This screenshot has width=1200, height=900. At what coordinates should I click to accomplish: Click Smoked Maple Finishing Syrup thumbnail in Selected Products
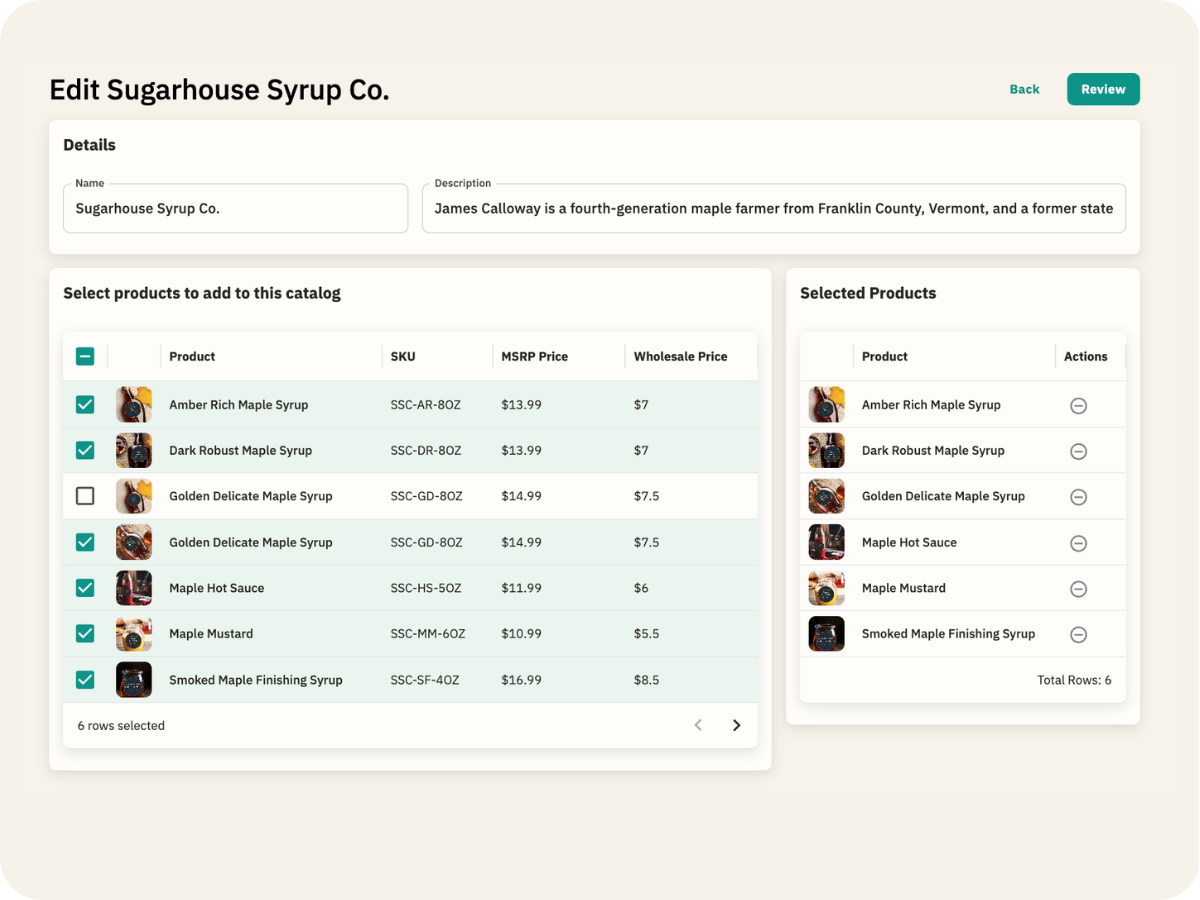pyautogui.click(x=827, y=634)
